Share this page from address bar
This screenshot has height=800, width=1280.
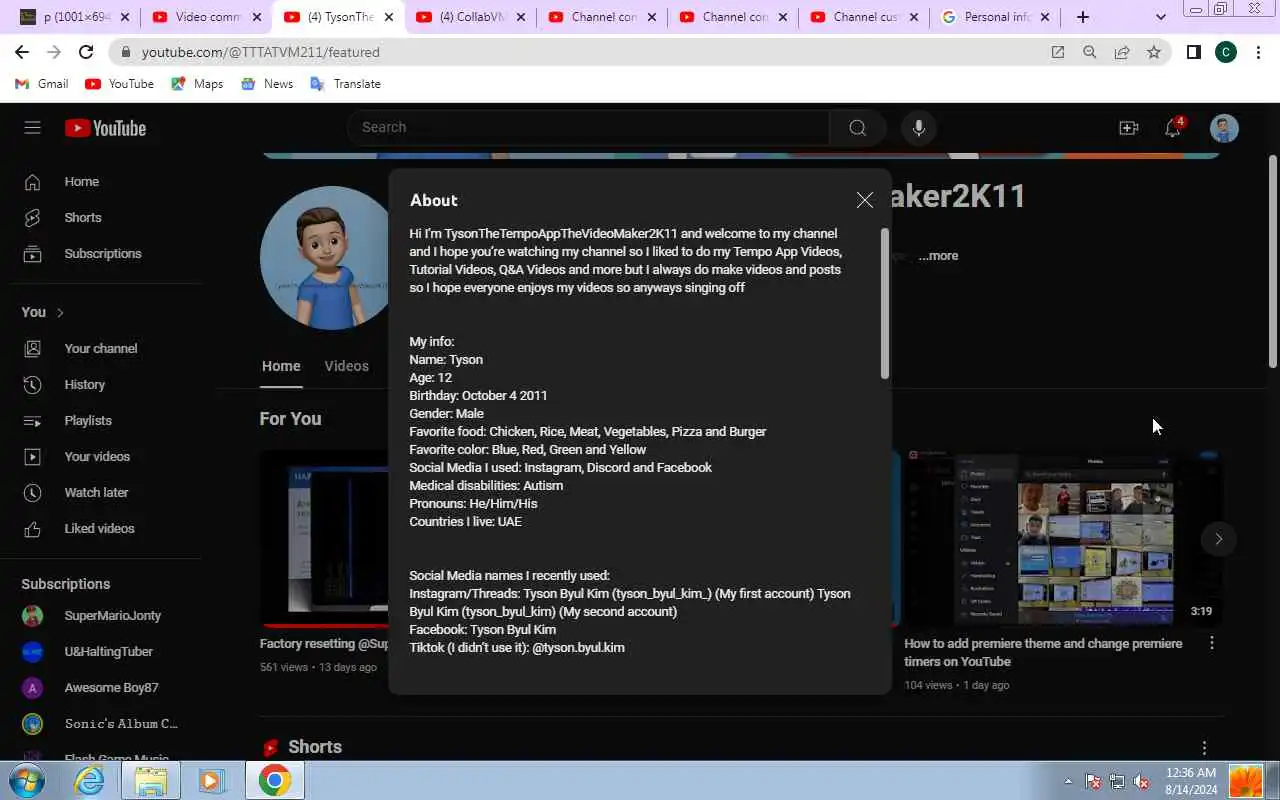[x=1122, y=52]
